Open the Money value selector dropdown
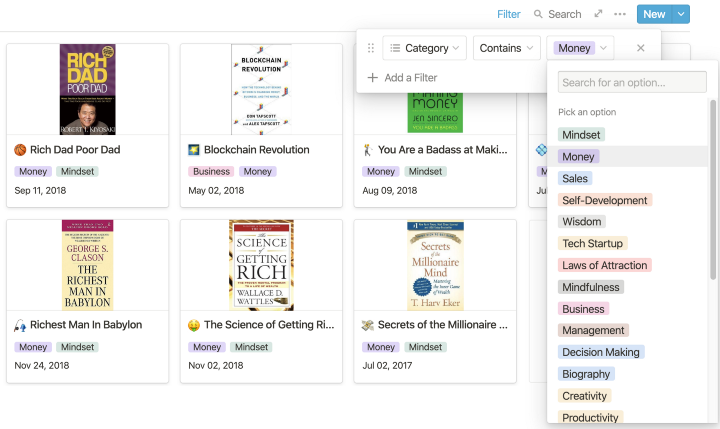 580,48
